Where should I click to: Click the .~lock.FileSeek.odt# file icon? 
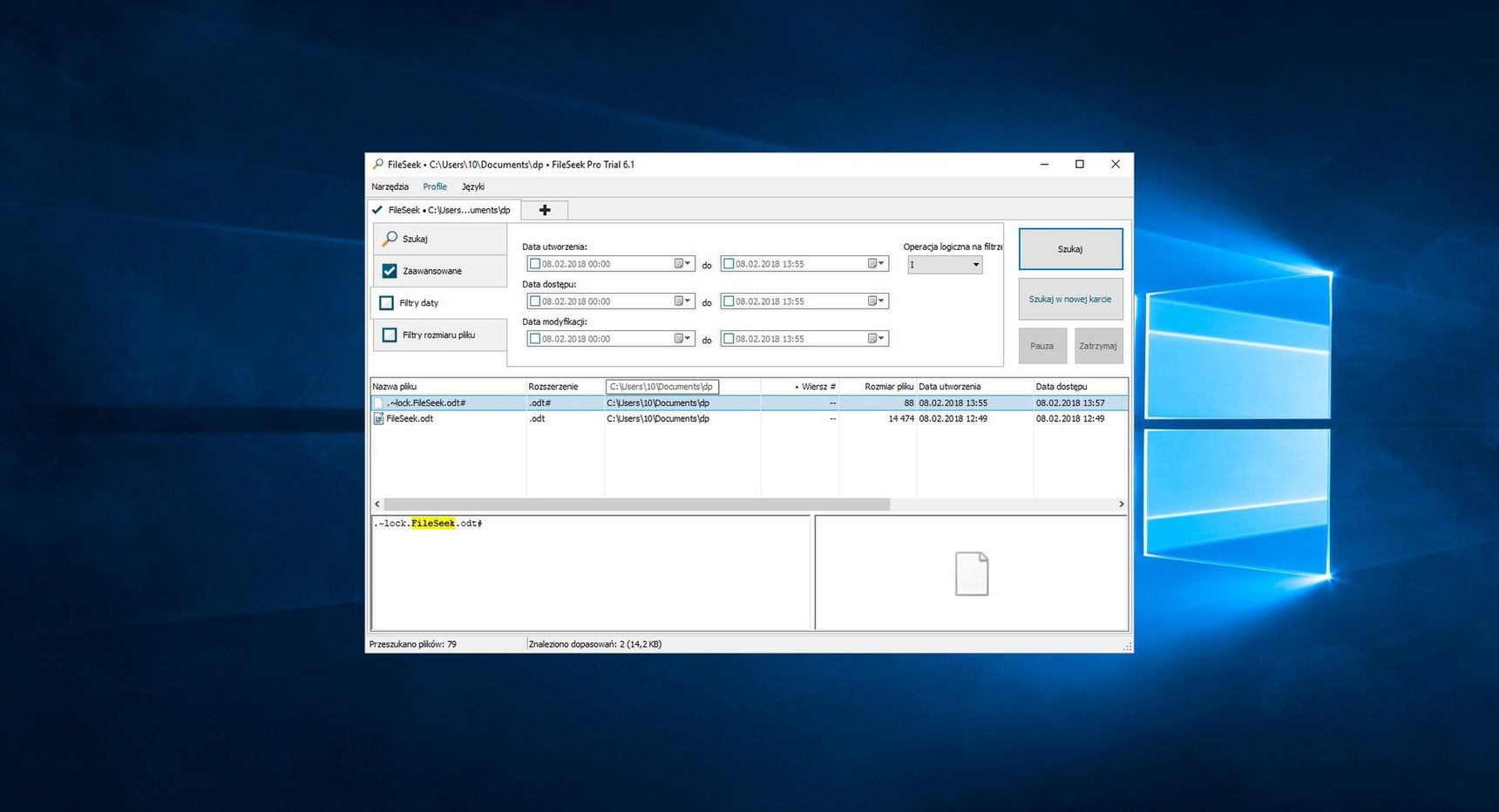click(378, 403)
